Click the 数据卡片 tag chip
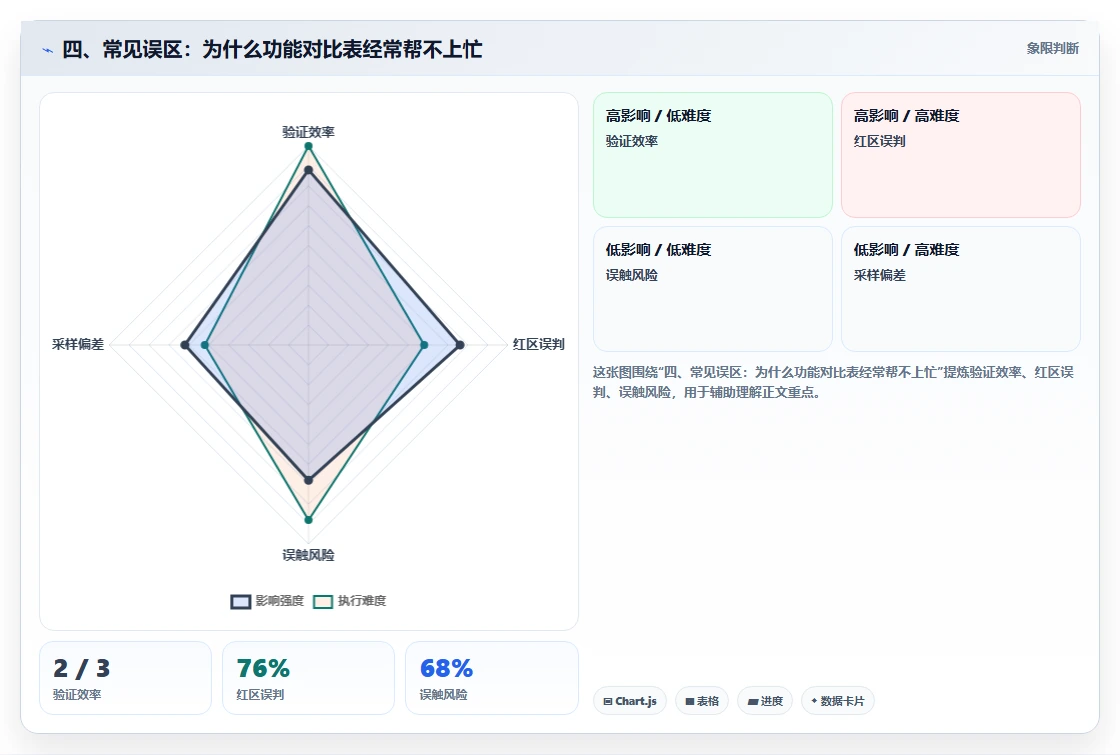 click(x=838, y=701)
